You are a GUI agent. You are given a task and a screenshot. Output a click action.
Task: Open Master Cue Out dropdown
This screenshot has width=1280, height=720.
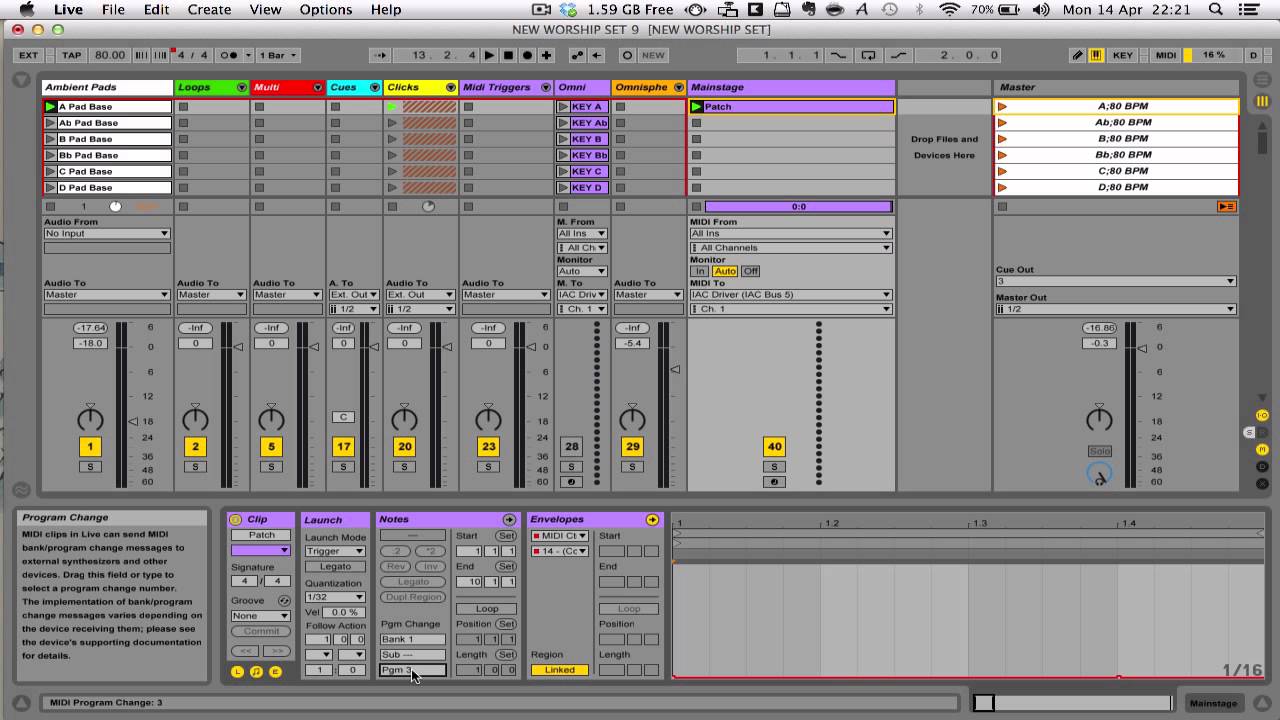[1116, 281]
